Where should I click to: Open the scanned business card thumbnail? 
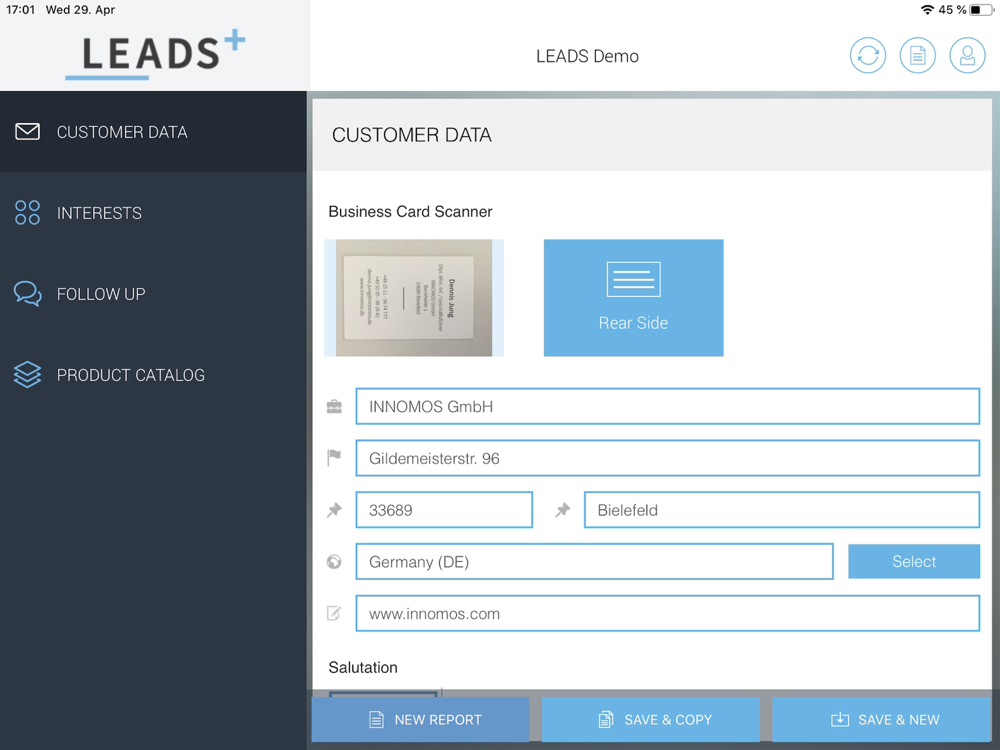(414, 297)
